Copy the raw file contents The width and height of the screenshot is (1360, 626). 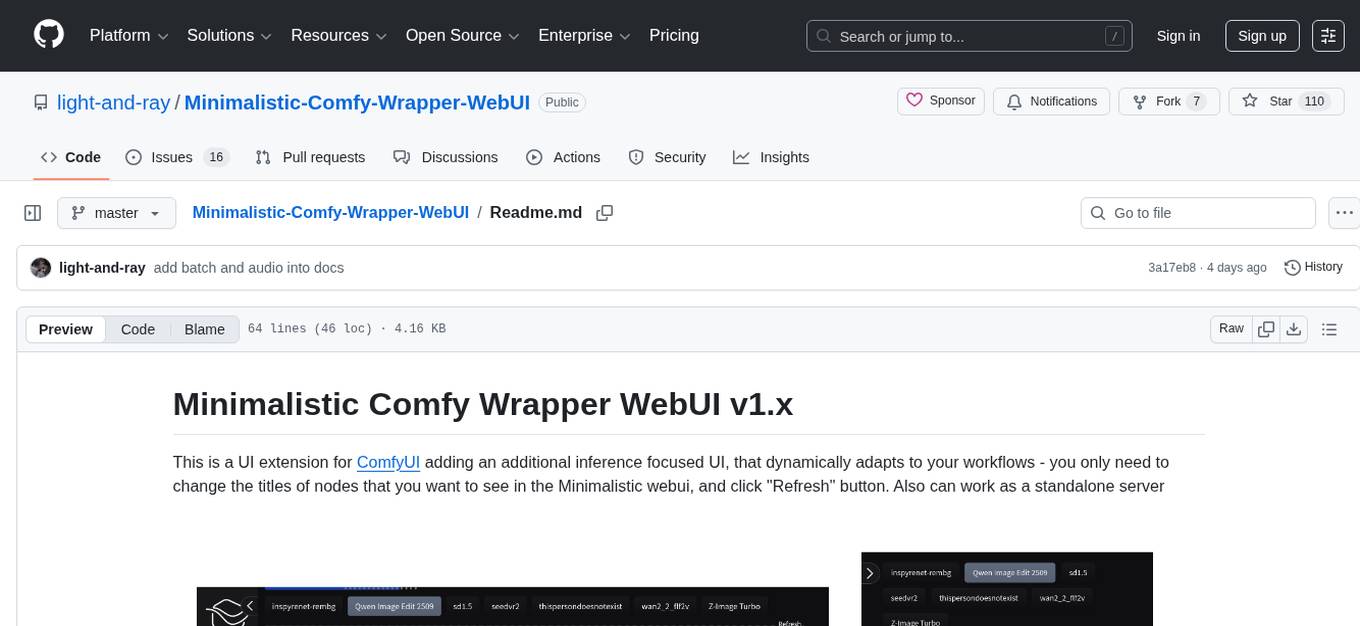(1265, 328)
